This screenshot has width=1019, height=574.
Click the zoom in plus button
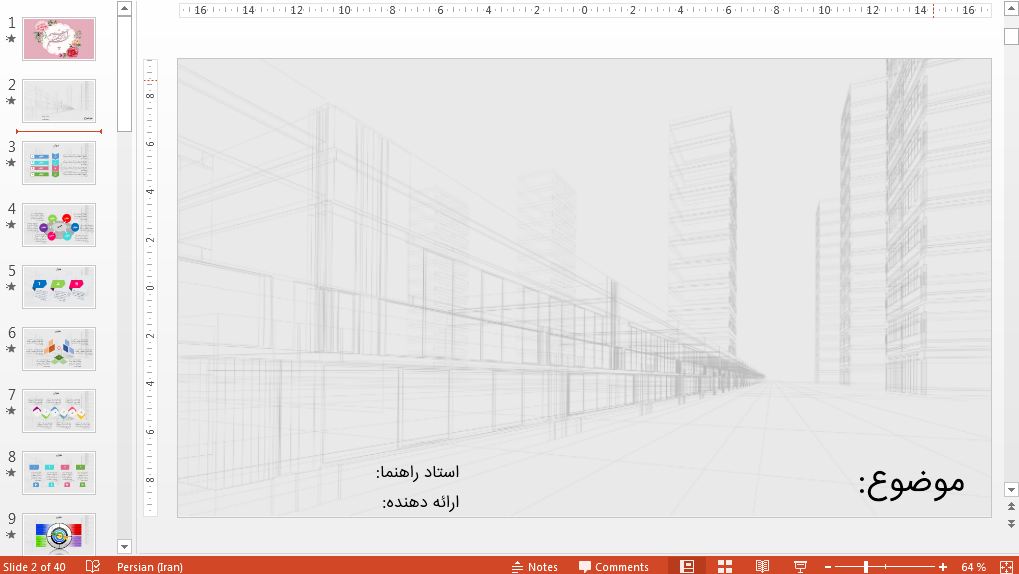coord(942,567)
